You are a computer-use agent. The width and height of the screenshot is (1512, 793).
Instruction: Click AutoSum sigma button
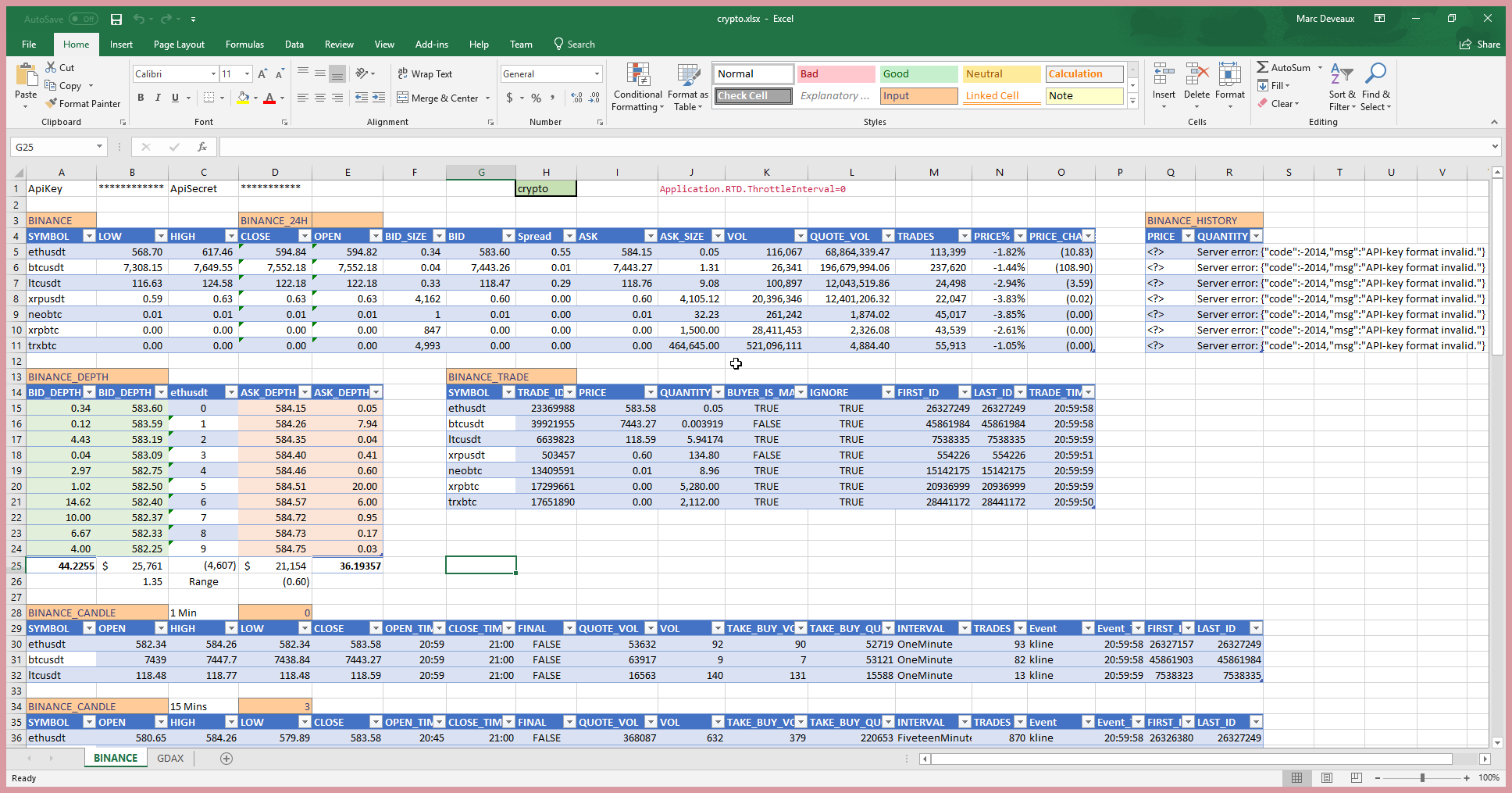pos(1283,67)
